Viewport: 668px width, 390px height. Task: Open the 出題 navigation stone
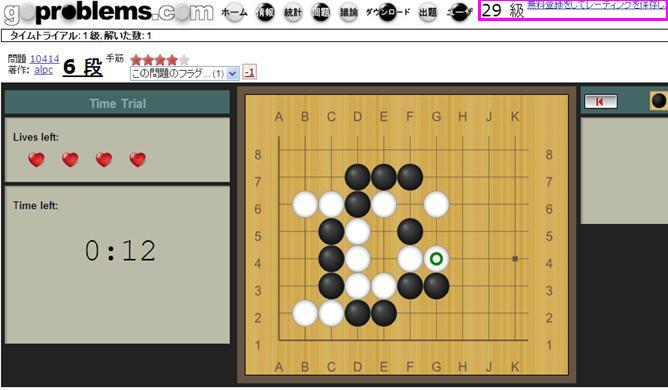[427, 12]
